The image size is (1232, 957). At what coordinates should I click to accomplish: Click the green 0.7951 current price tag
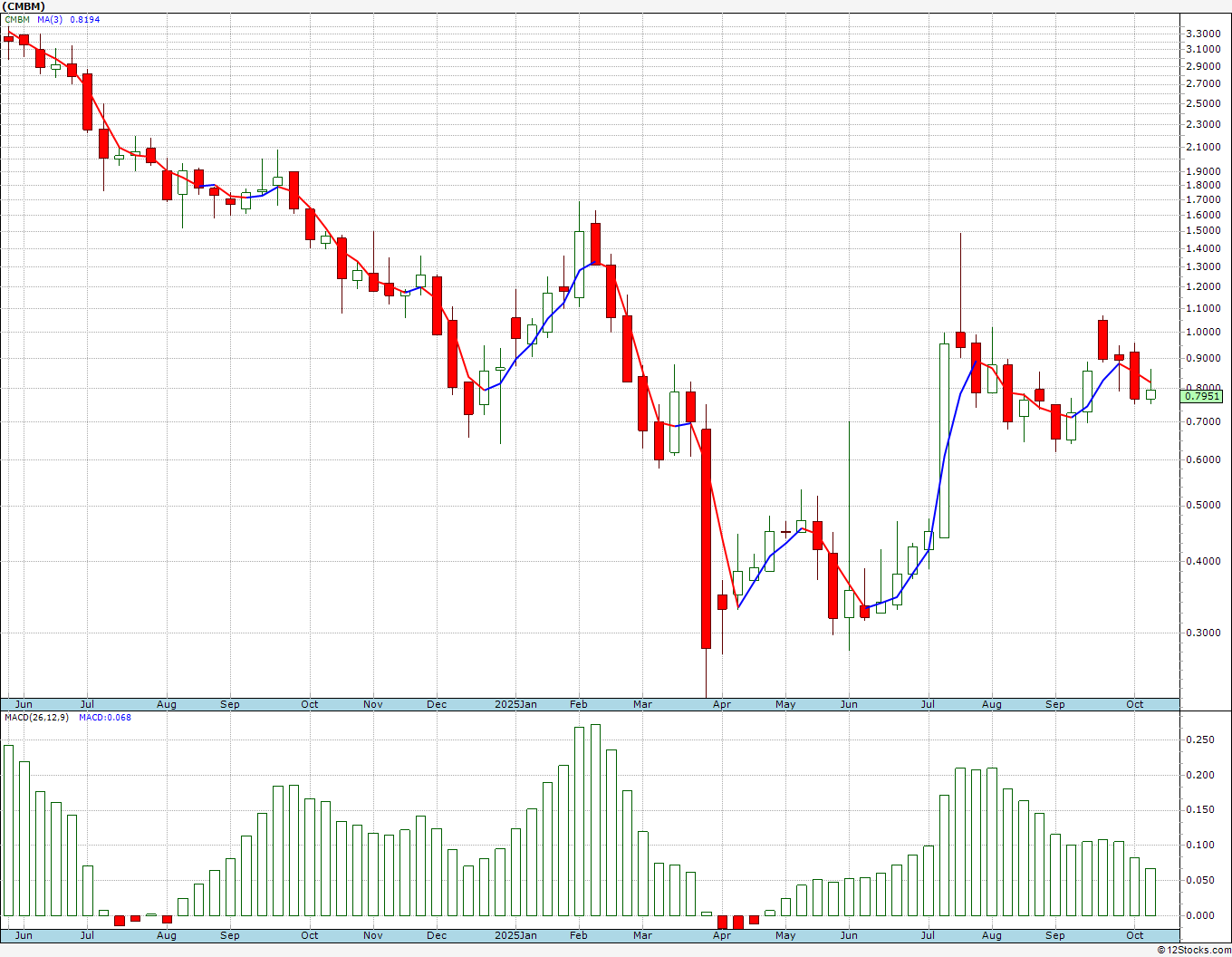click(x=1203, y=396)
